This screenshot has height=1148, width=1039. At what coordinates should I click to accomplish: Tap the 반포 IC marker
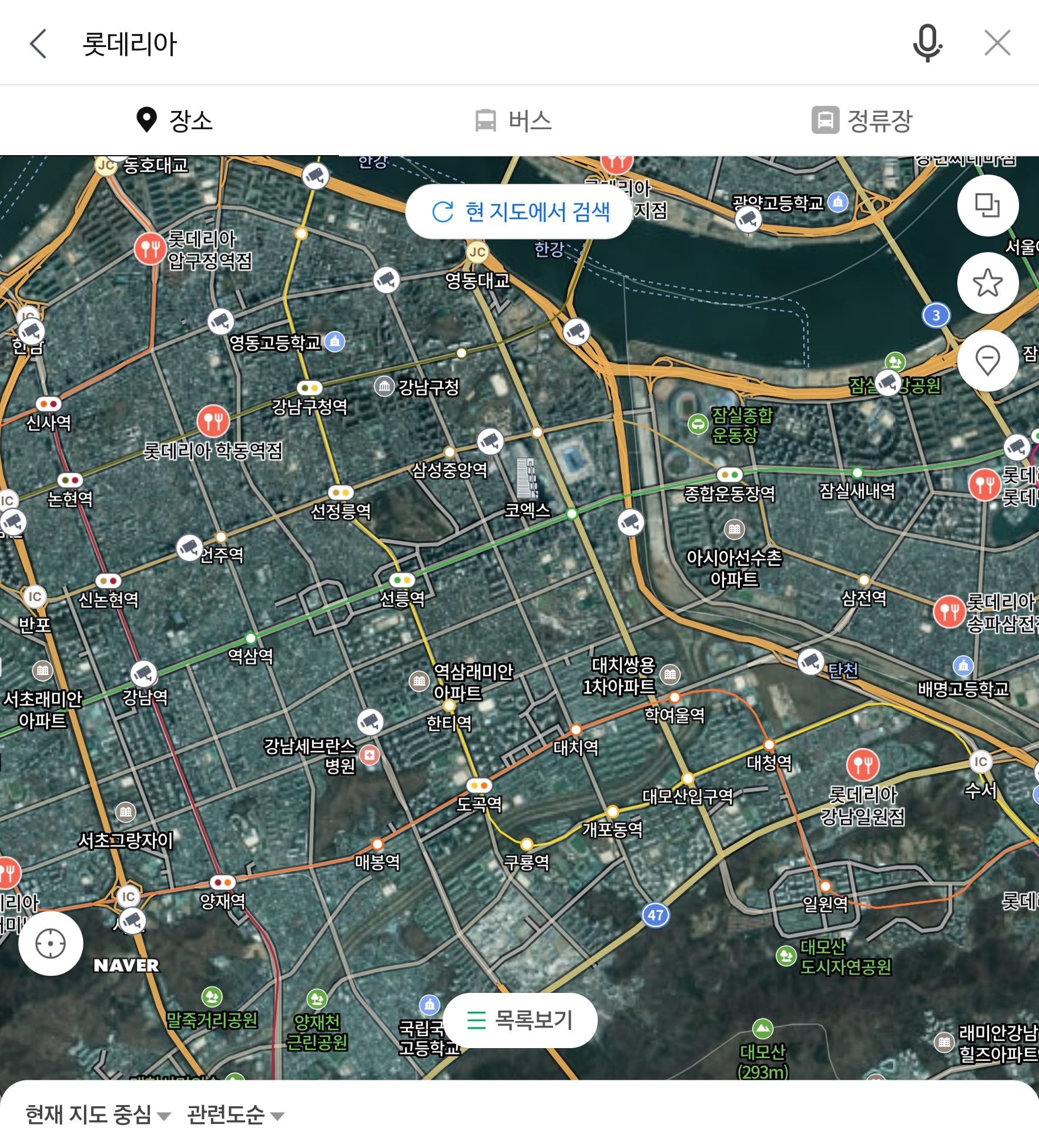(35, 597)
